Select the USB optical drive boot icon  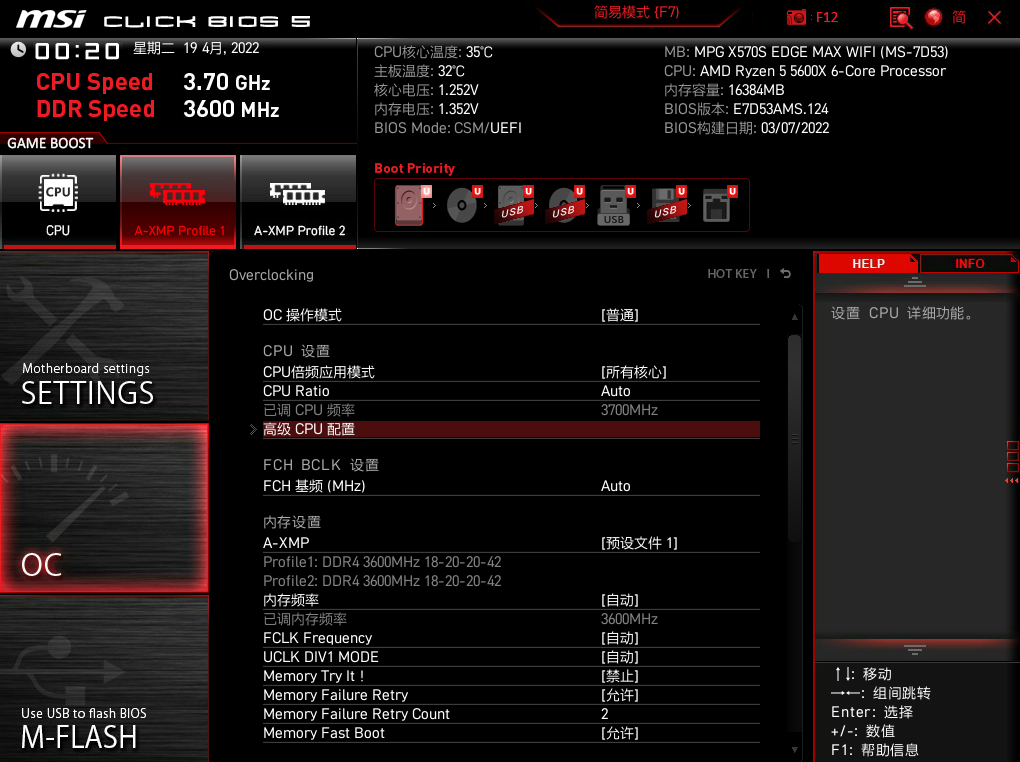coord(565,205)
